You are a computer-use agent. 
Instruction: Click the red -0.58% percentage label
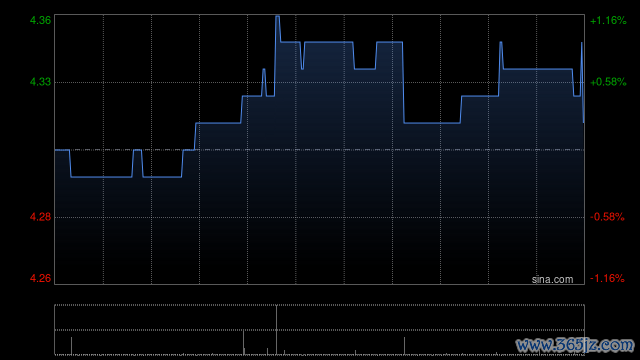coord(607,217)
